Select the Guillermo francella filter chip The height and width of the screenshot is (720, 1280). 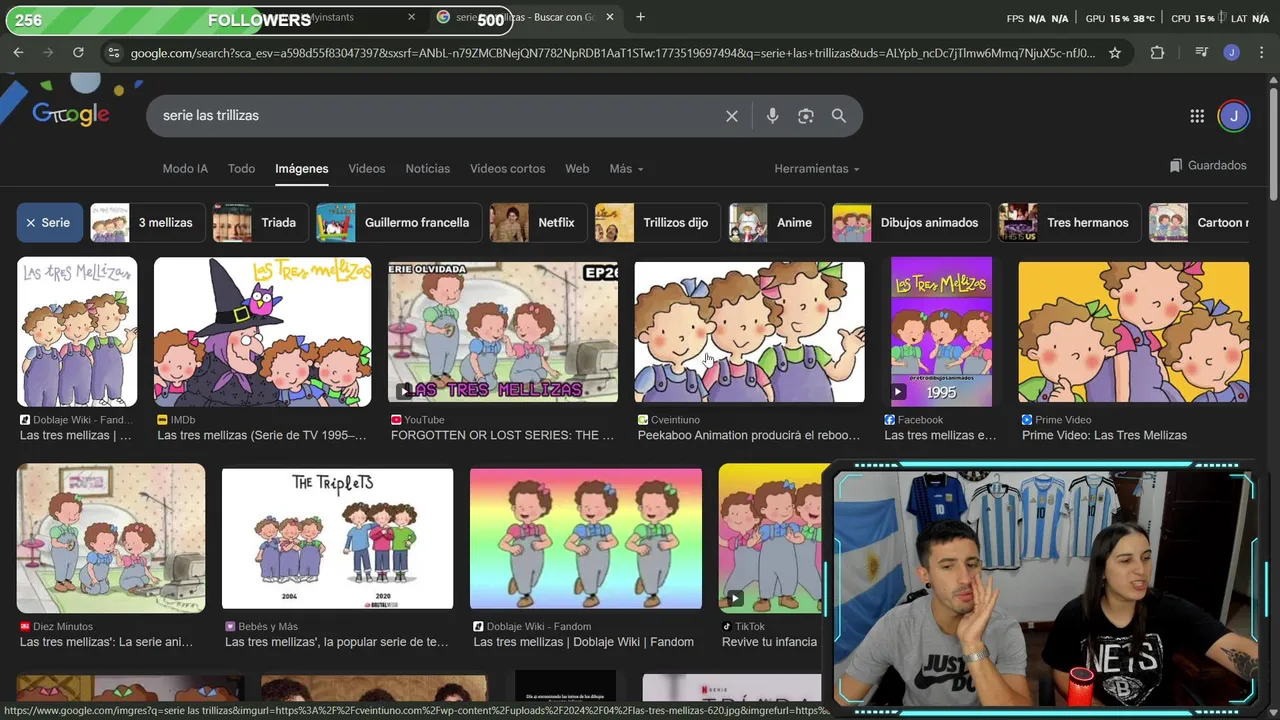pyautogui.click(x=399, y=223)
